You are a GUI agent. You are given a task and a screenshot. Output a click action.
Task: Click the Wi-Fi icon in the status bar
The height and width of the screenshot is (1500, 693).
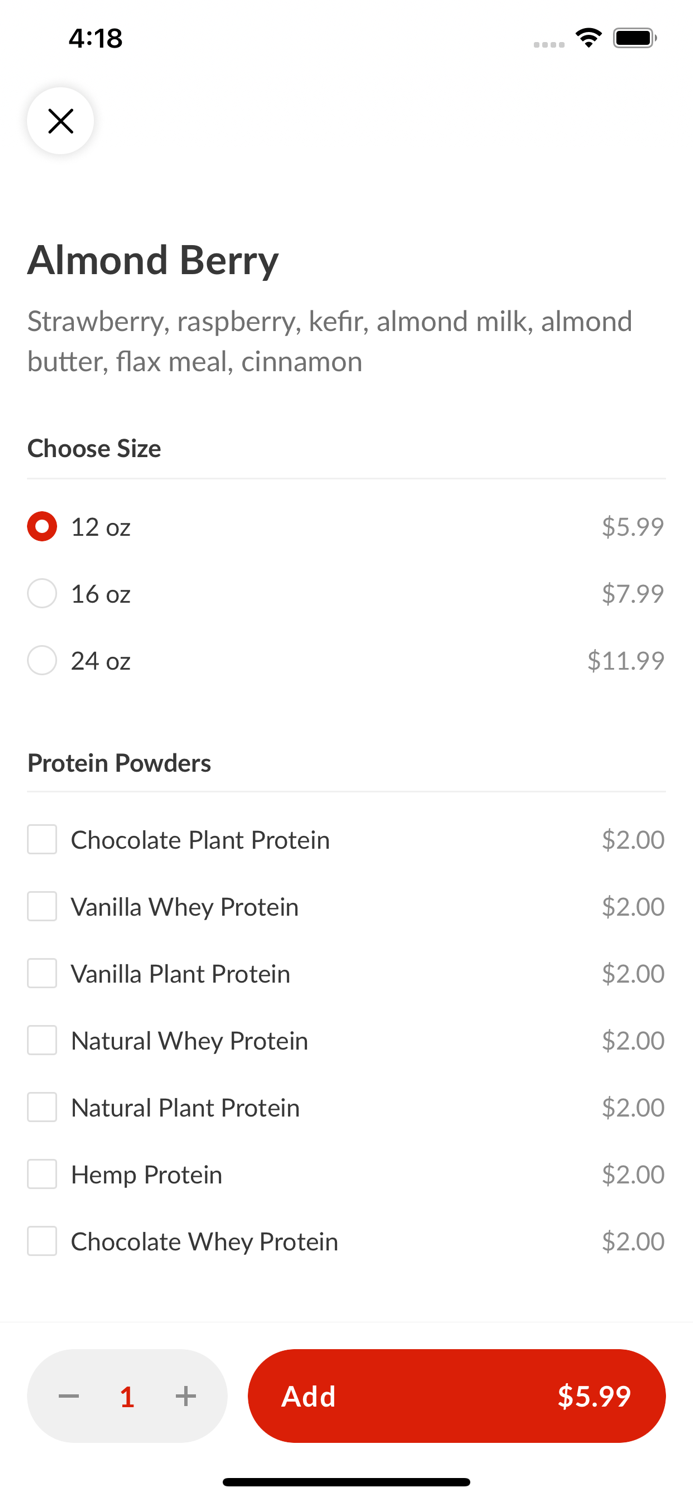click(x=588, y=37)
